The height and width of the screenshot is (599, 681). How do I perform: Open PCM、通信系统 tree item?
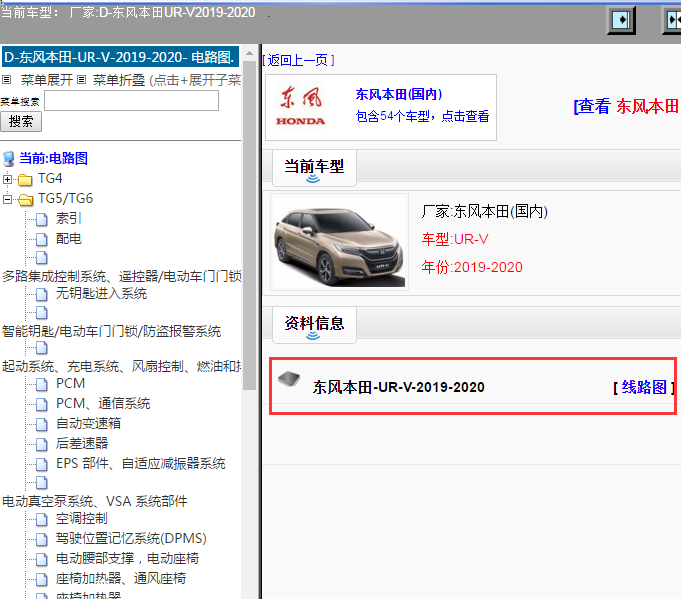pos(103,404)
